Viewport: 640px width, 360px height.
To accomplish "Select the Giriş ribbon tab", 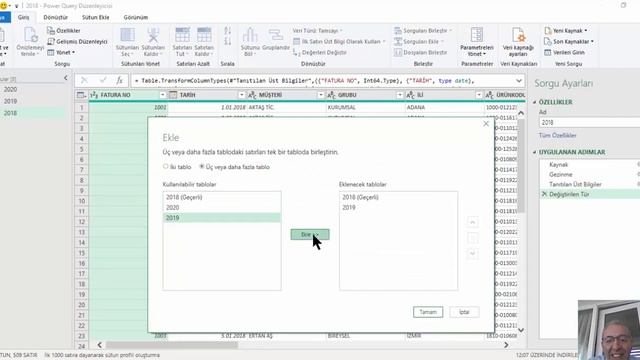I will coord(23,18).
